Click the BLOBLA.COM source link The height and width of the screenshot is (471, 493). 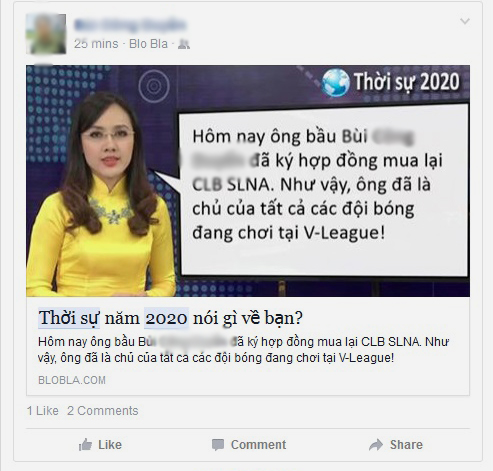click(x=72, y=380)
